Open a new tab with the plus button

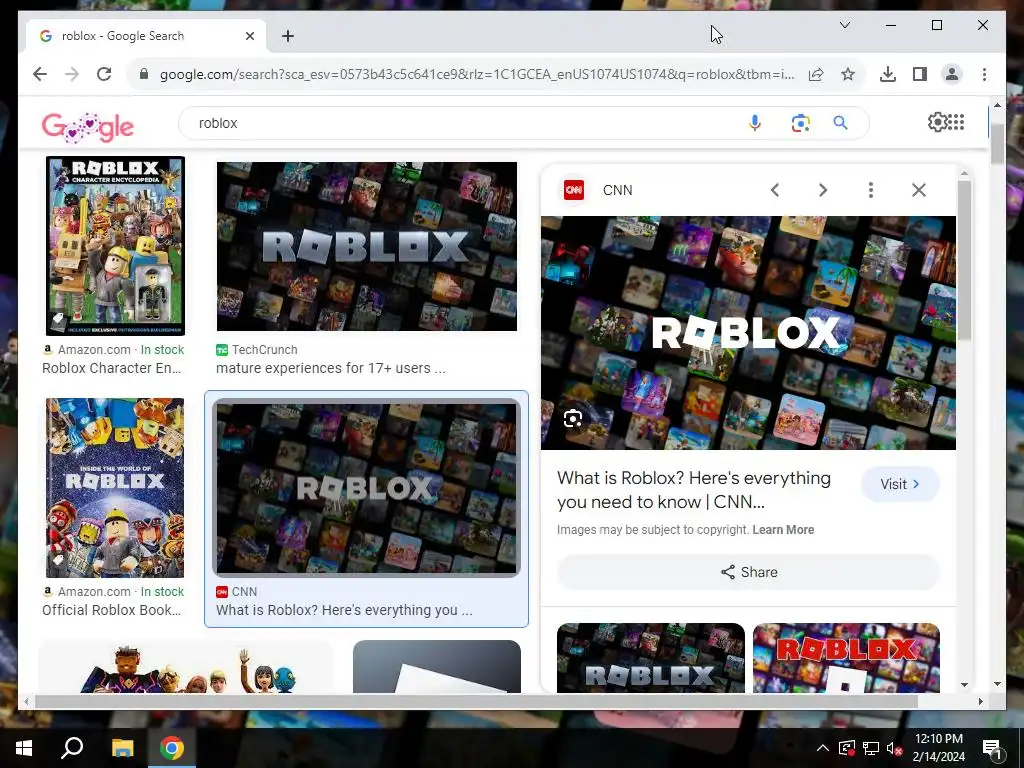[288, 36]
